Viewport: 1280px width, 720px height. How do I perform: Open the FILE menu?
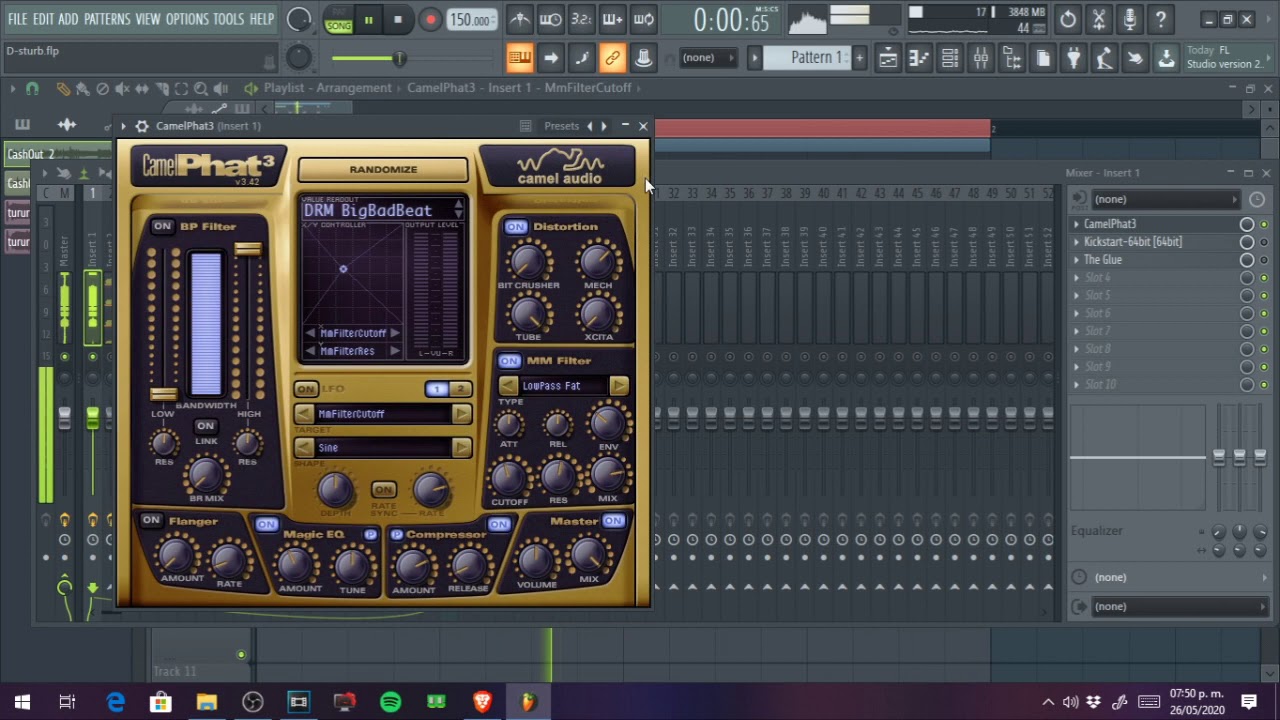click(18, 19)
